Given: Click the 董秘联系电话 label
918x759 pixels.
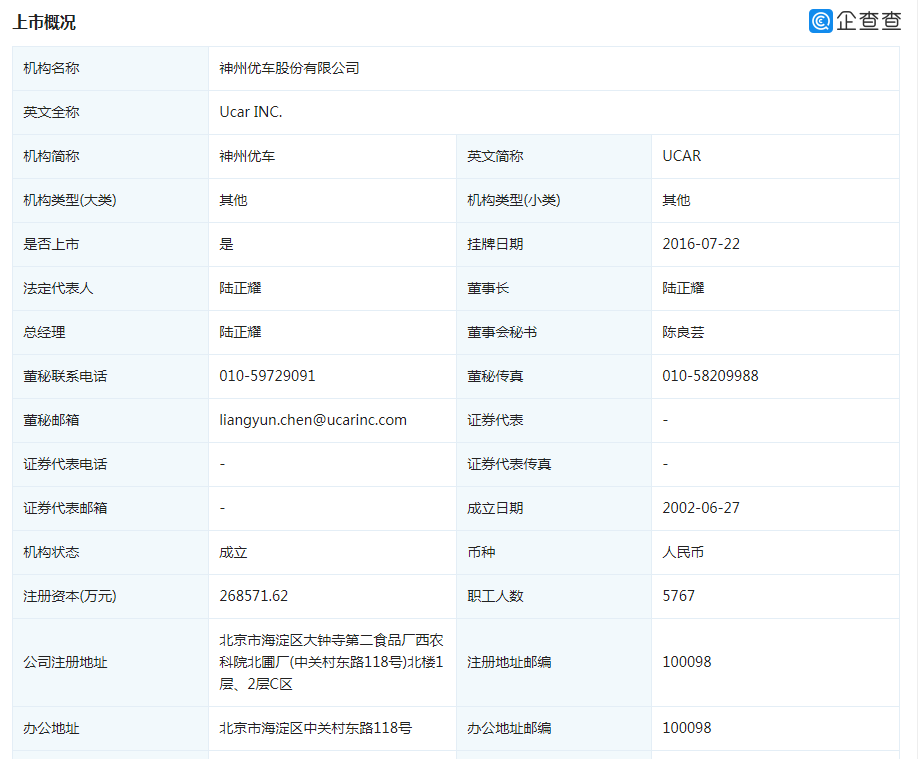Looking at the screenshot, I should (65, 376).
